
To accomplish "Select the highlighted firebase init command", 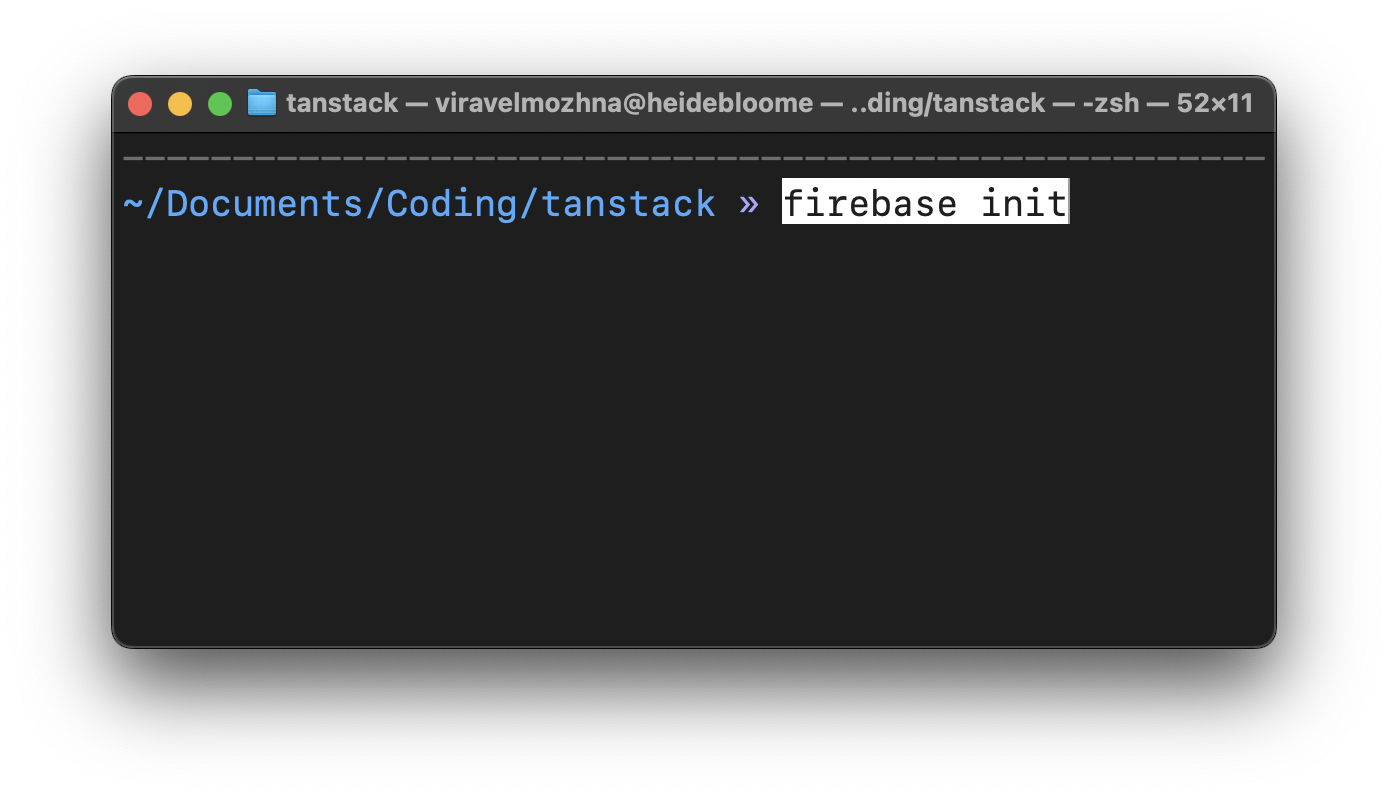I will tap(924, 203).
